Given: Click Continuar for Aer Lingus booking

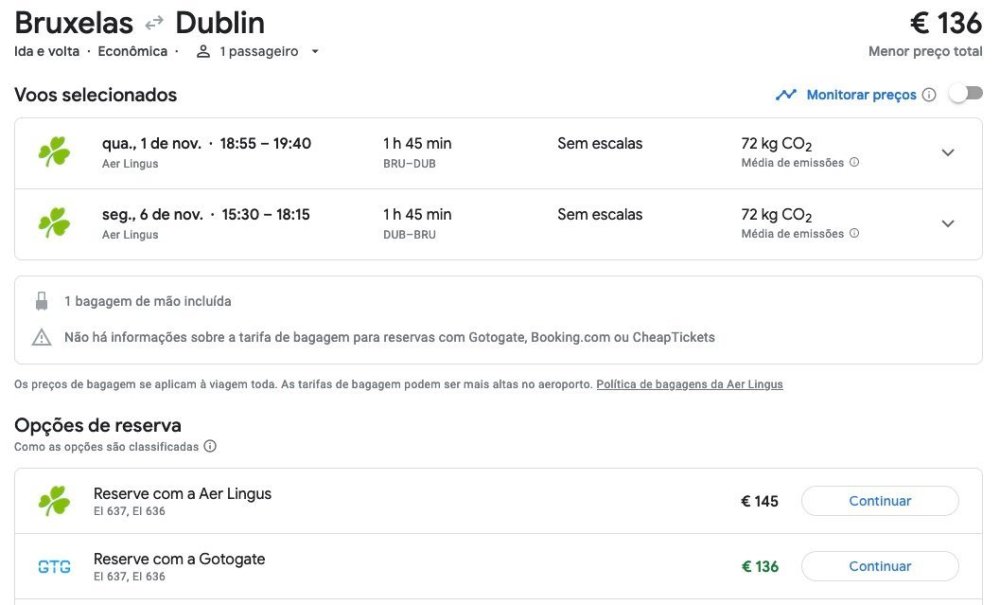Looking at the screenshot, I should 879,501.
